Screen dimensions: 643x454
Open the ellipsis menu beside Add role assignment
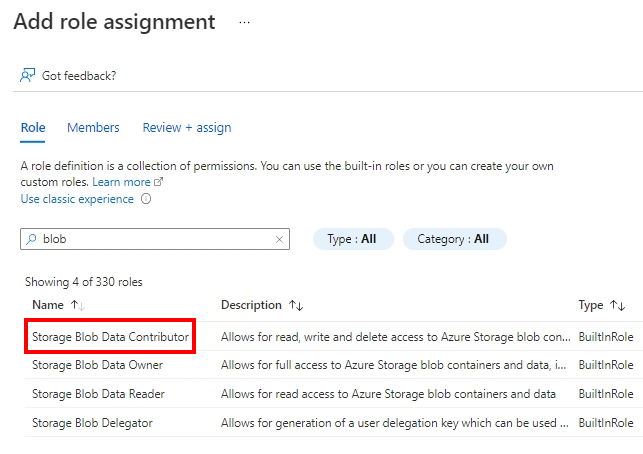click(x=244, y=23)
